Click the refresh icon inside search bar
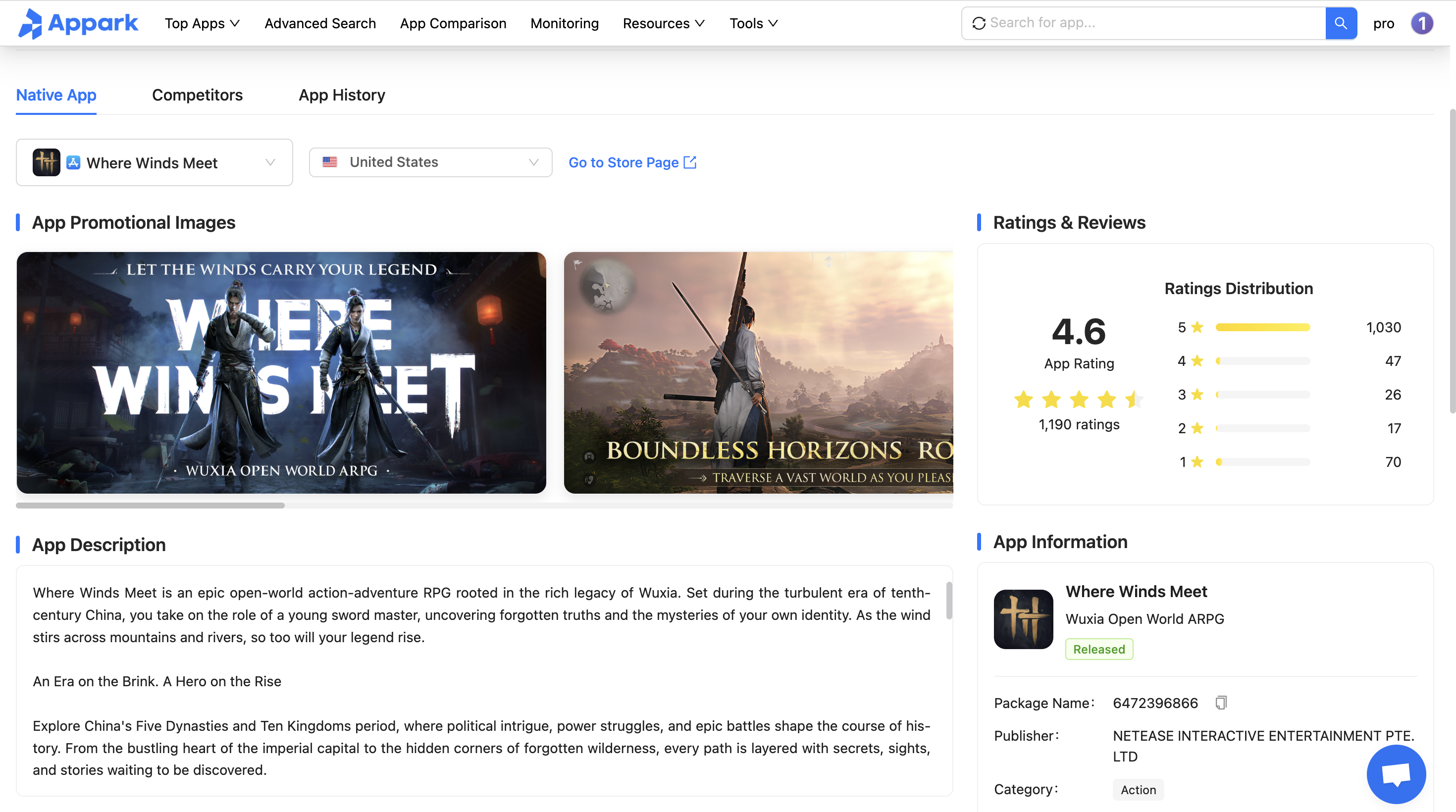Image resolution: width=1456 pixels, height=812 pixels. click(979, 23)
